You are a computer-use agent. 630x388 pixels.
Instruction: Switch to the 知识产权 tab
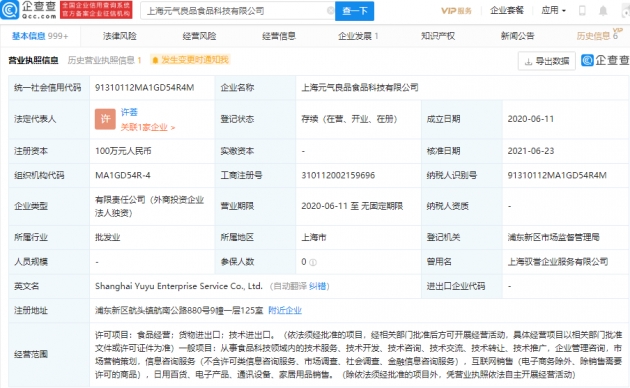click(x=438, y=36)
